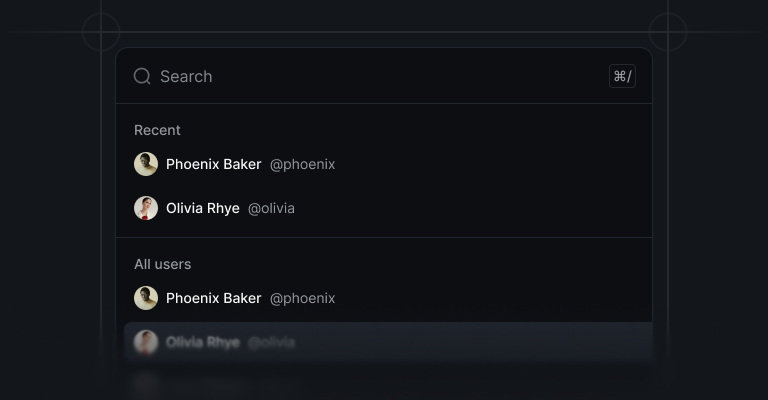Choose Olivia Rhye name in Recent list
Image resolution: width=768 pixels, height=400 pixels.
pyautogui.click(x=203, y=209)
